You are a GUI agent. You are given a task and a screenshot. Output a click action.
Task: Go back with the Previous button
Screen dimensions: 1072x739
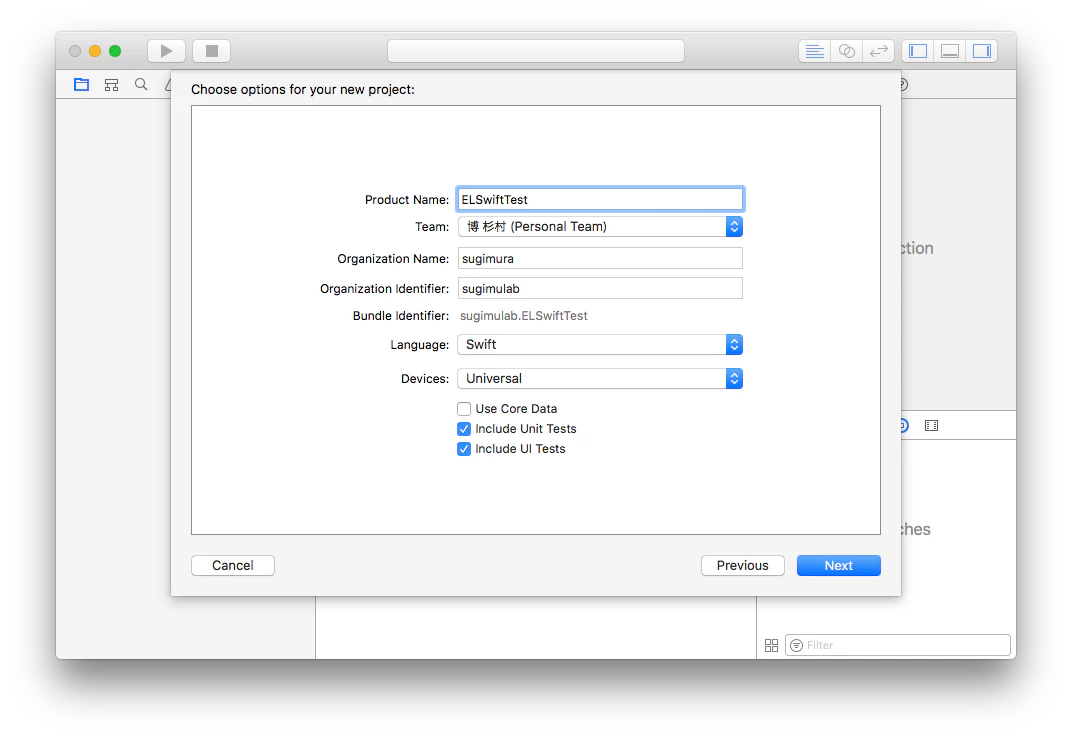coord(742,565)
